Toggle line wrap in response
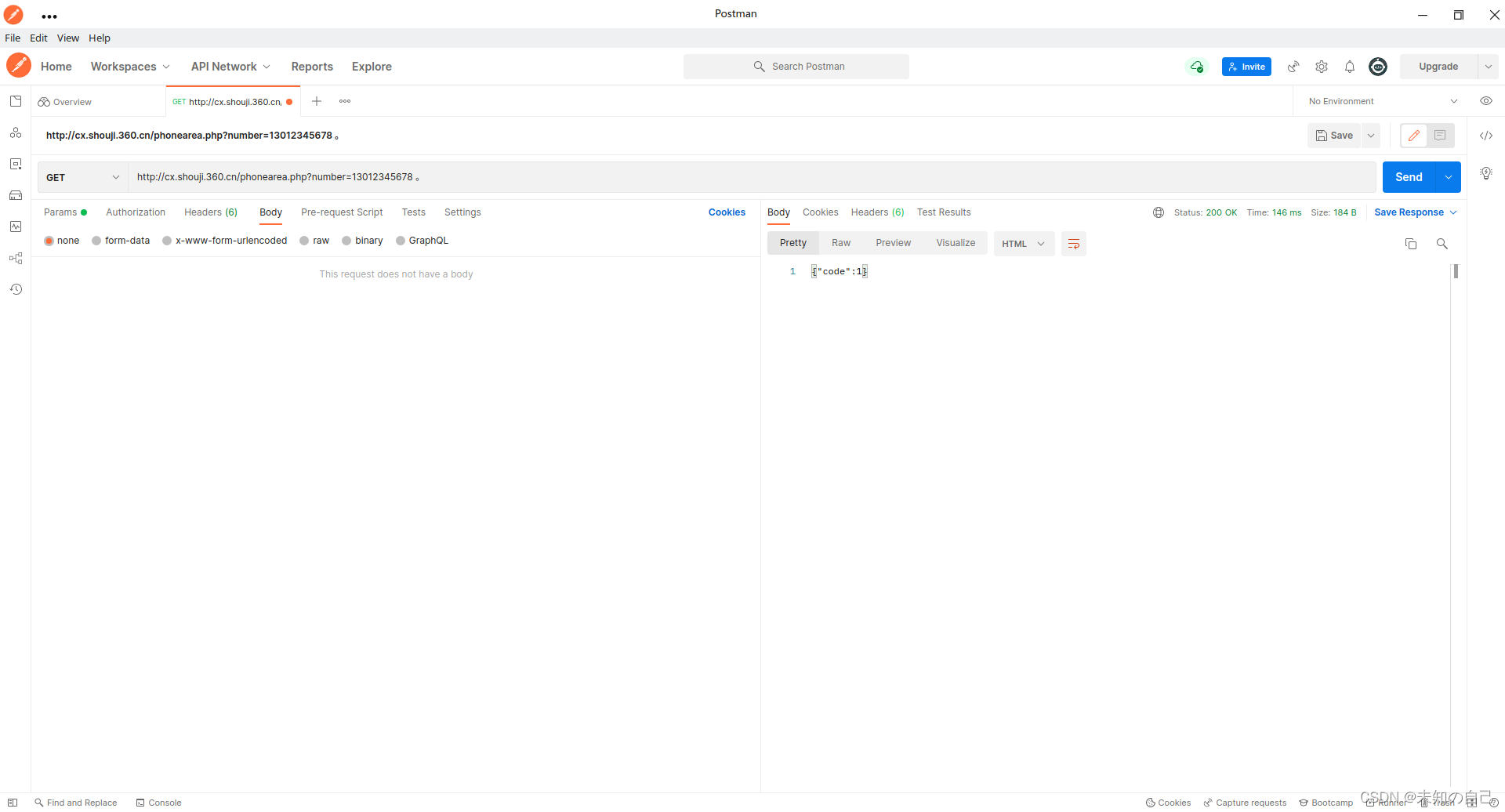 pyautogui.click(x=1074, y=244)
